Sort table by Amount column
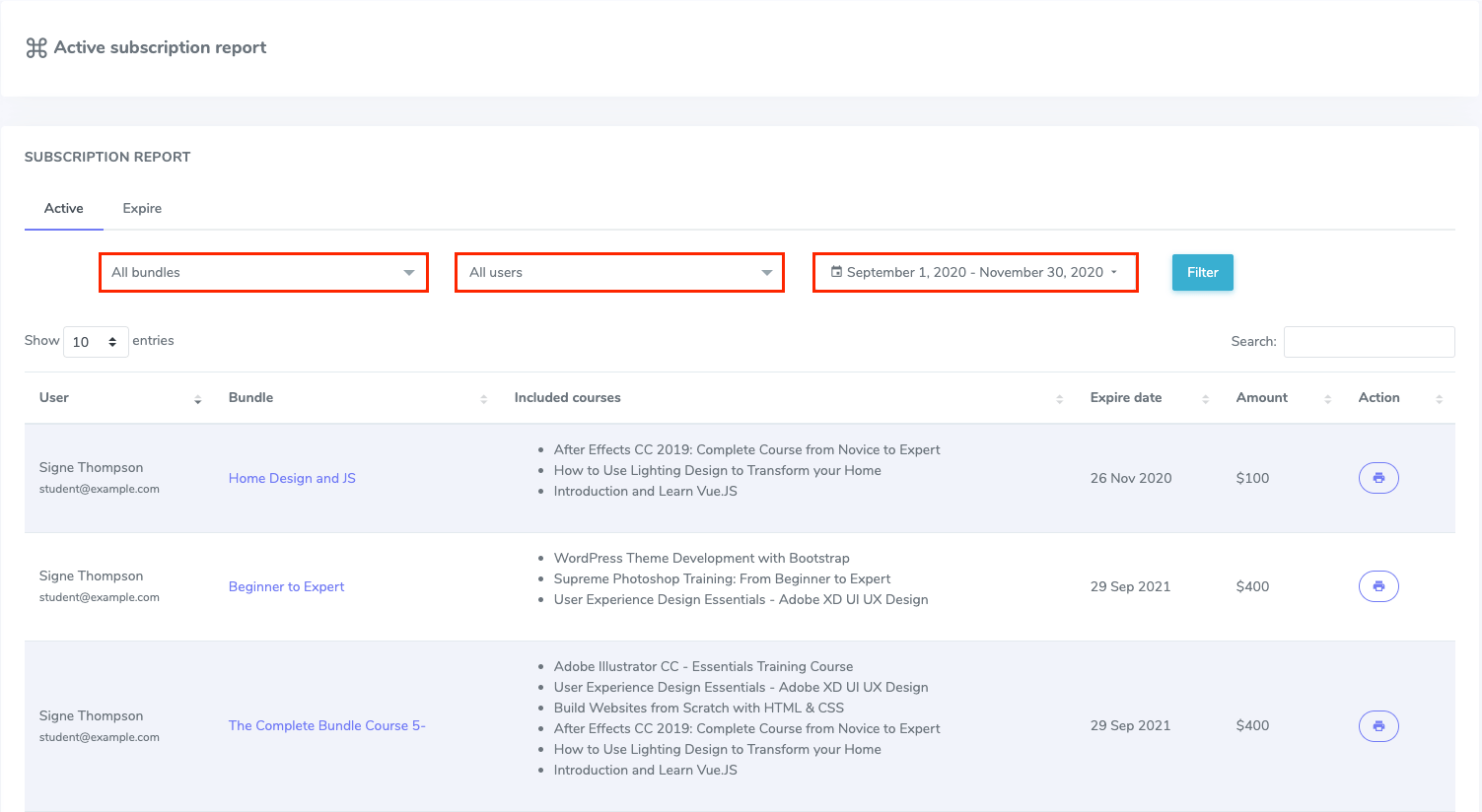The image size is (1482, 812). click(1327, 399)
